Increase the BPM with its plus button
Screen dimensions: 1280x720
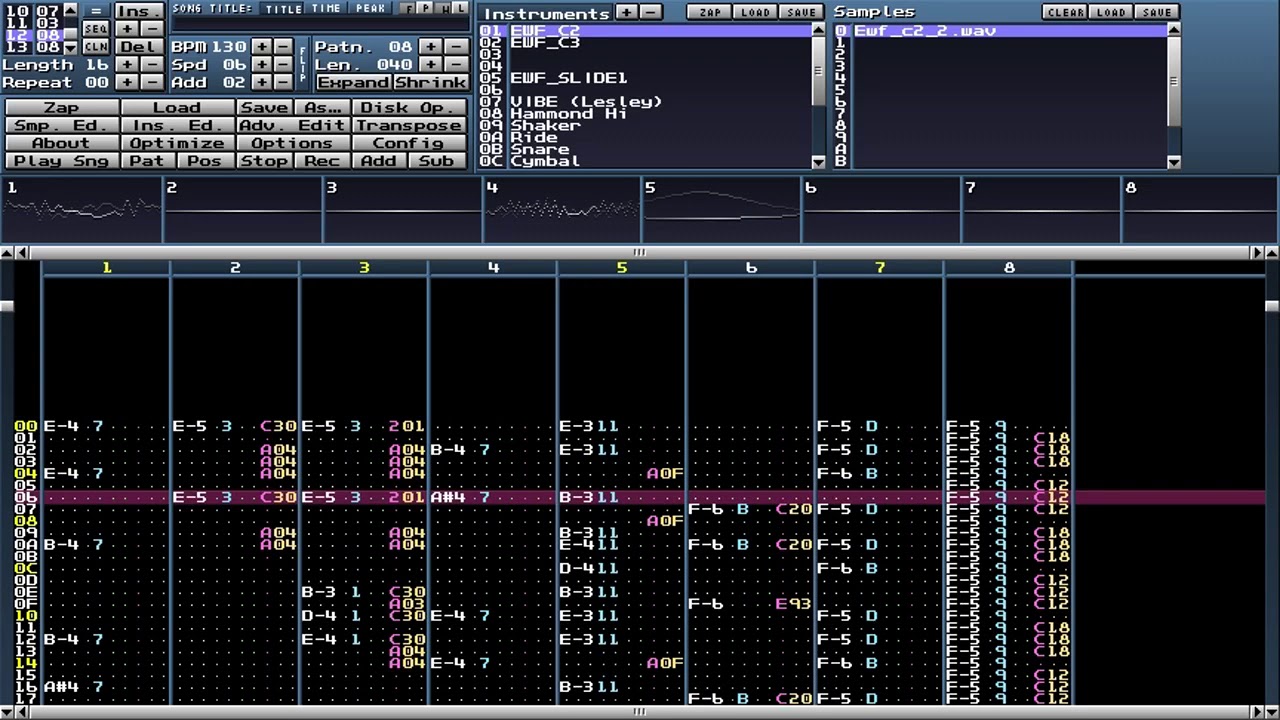(x=261, y=47)
